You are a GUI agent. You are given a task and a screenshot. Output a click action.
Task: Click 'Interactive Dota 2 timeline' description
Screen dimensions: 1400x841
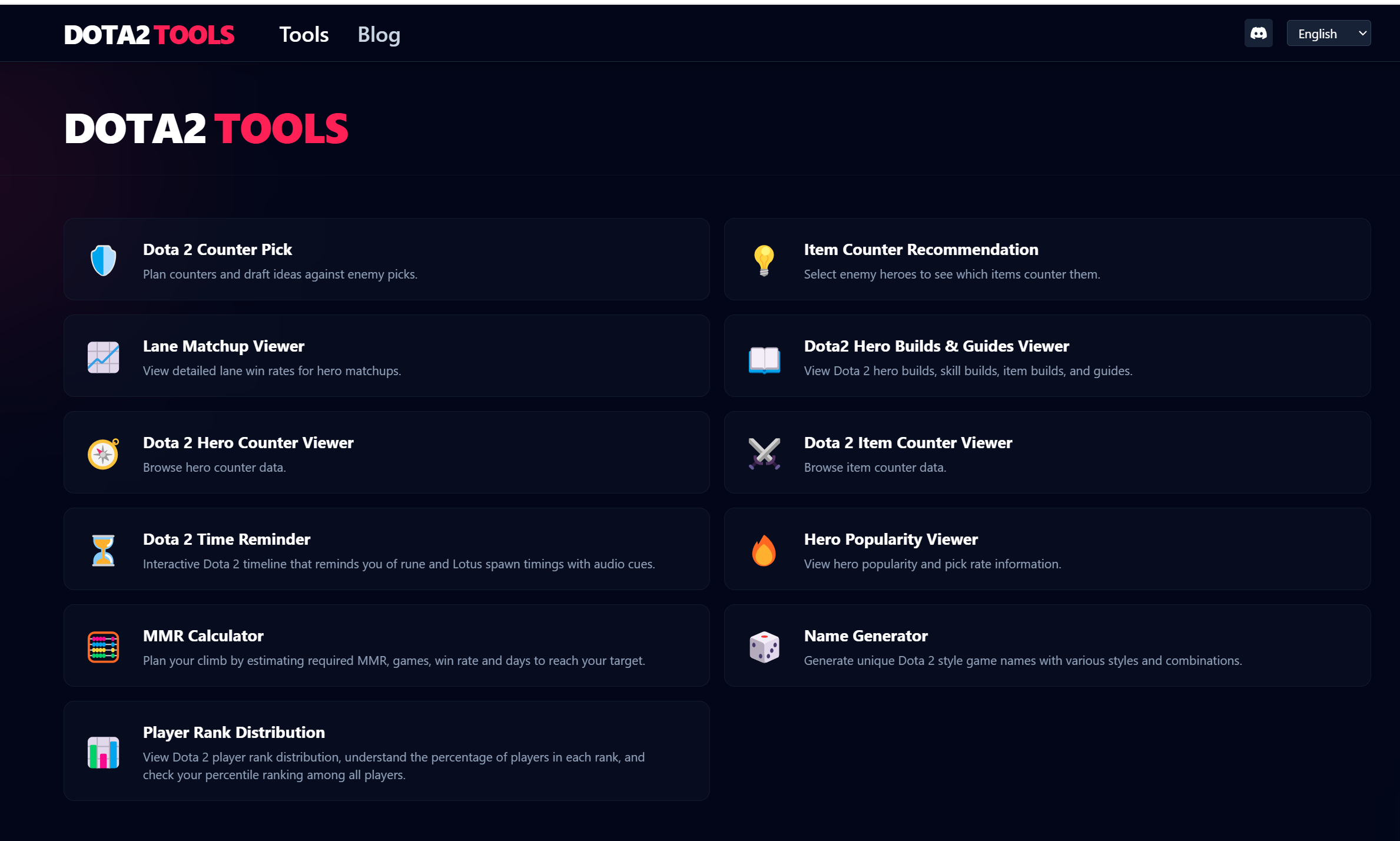point(399,564)
